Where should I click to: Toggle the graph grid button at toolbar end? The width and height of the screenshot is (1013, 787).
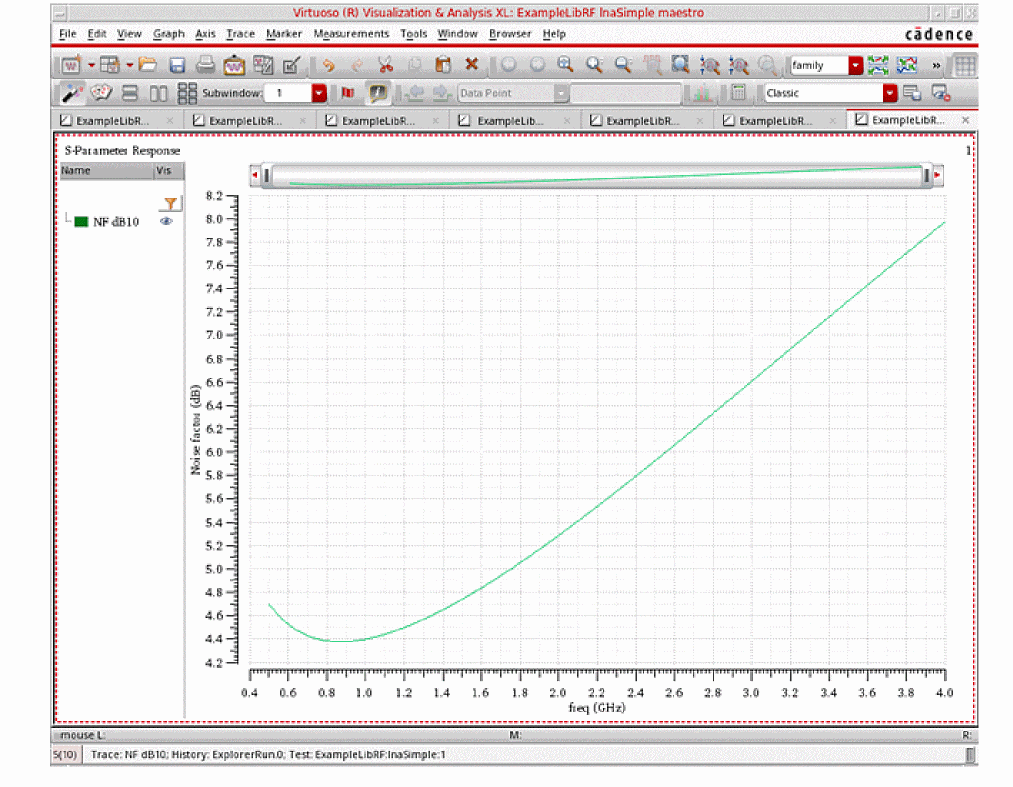964,66
